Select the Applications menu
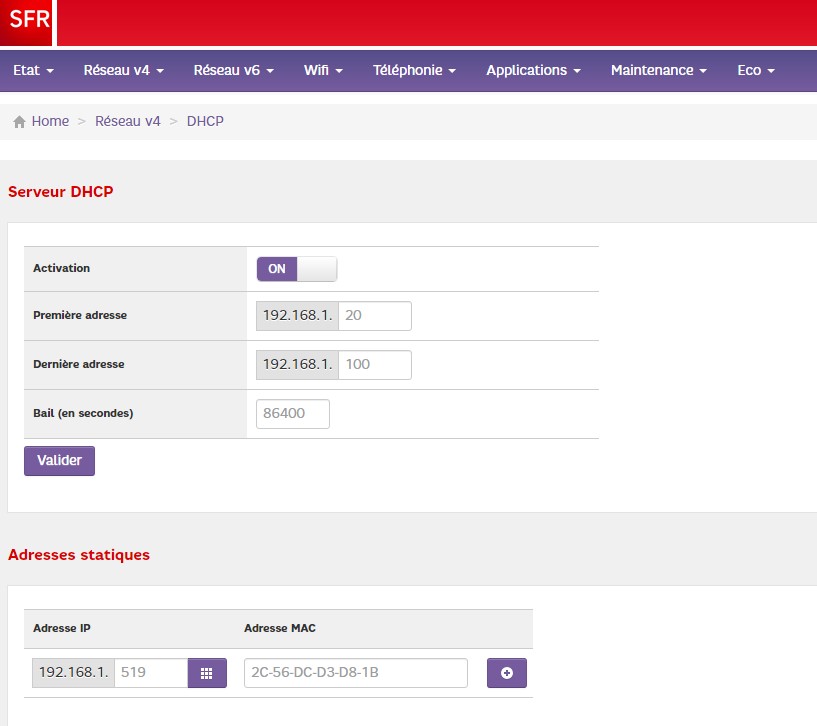Screen dimensions: 817x726 (533, 70)
